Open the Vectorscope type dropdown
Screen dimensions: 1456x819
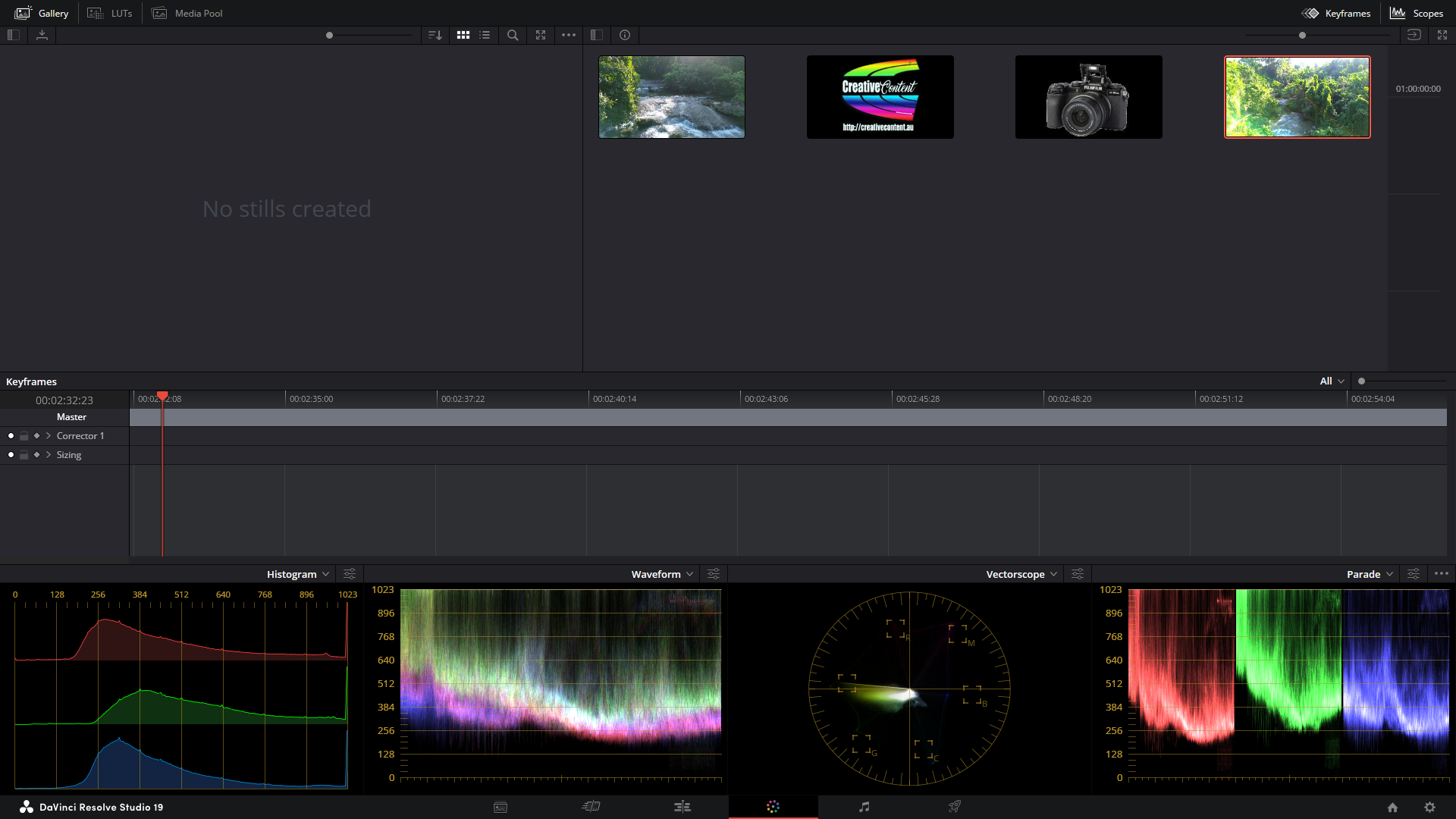click(1021, 574)
